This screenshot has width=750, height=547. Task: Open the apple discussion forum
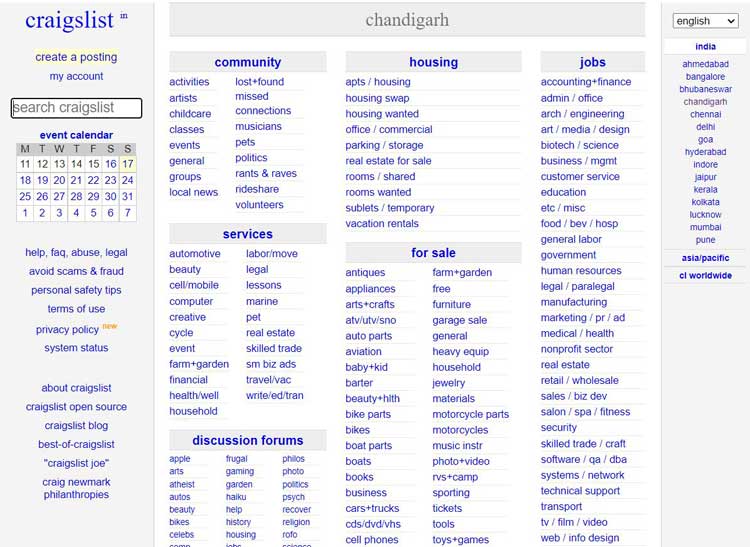tap(179, 459)
